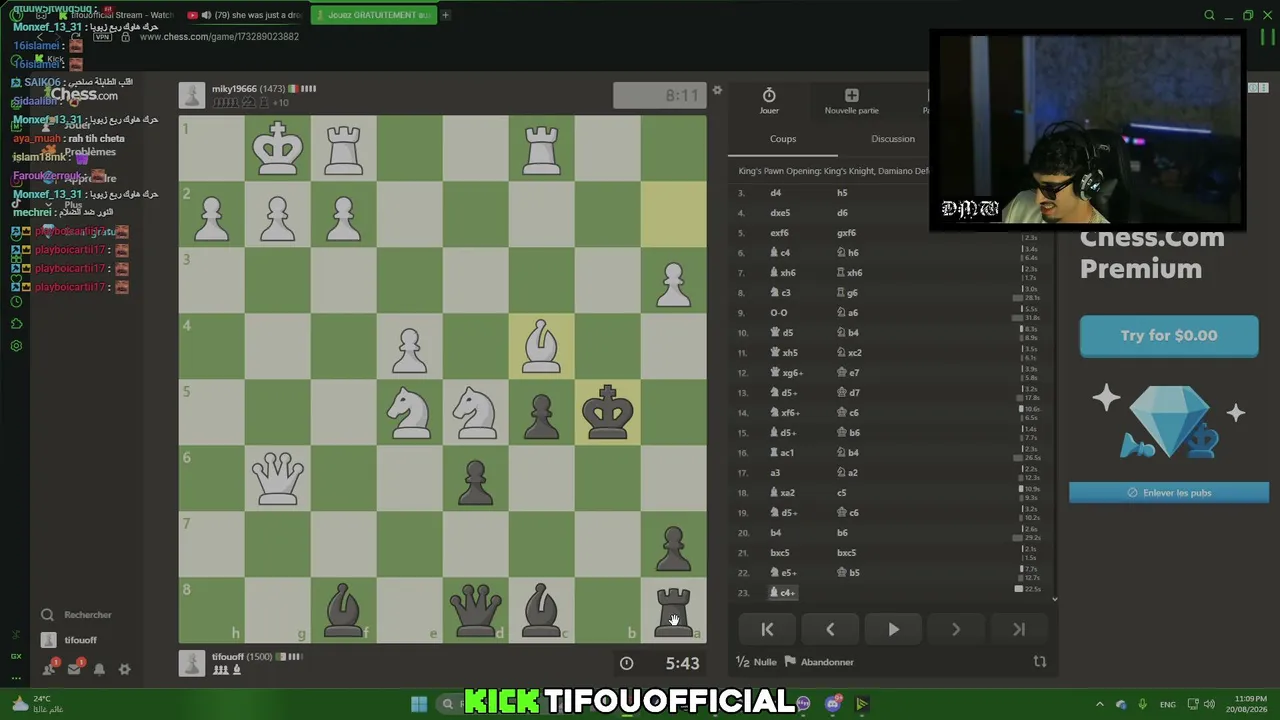Screen dimensions: 1280x720
Task: Select the light-squared white bishop
Action: point(541,346)
